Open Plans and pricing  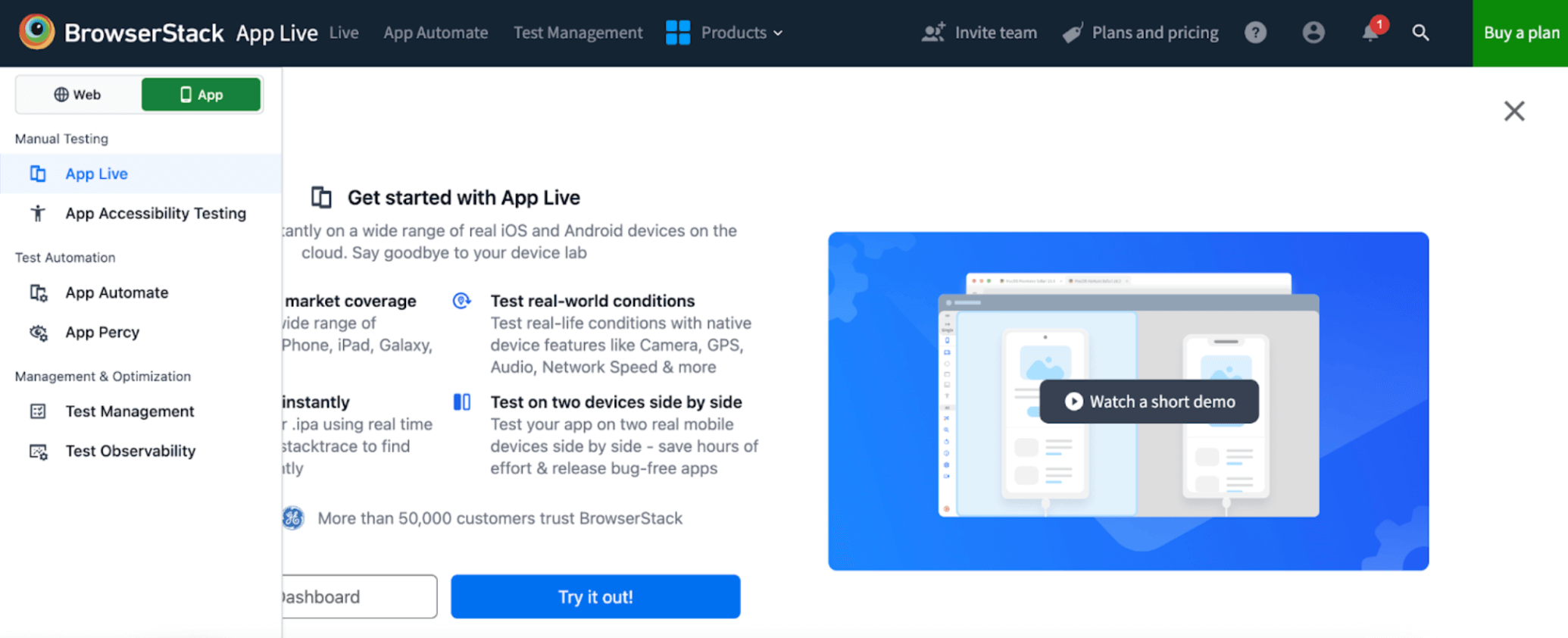[x=1141, y=33]
